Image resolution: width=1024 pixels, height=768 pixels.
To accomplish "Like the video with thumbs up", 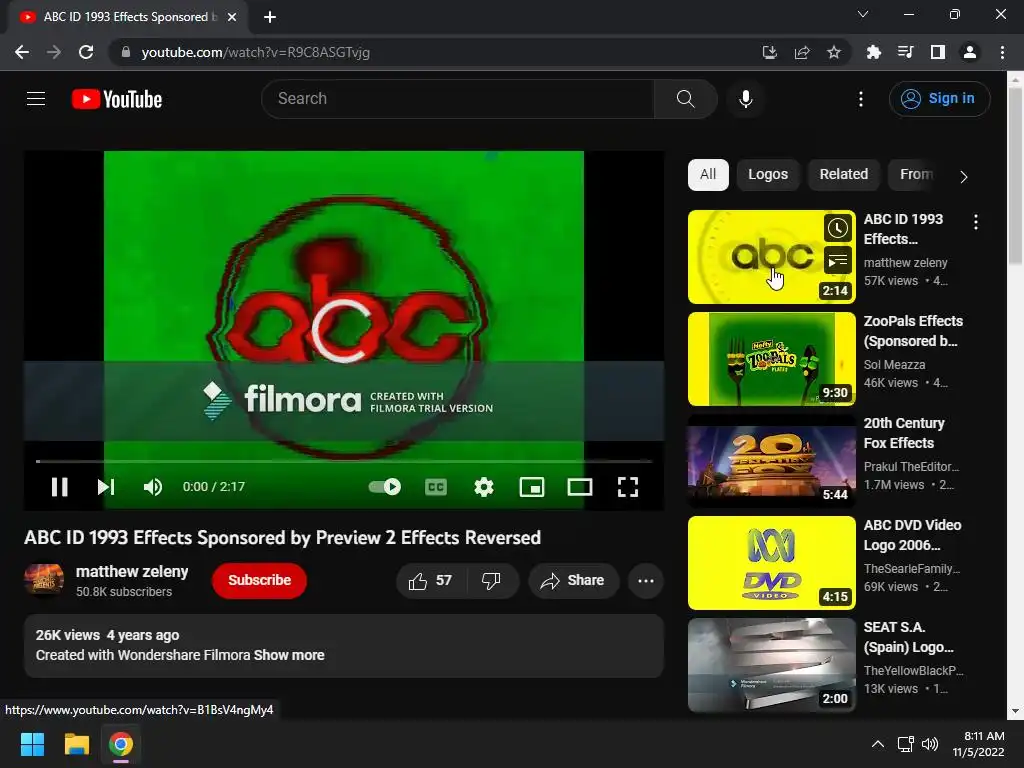I will [x=431, y=581].
